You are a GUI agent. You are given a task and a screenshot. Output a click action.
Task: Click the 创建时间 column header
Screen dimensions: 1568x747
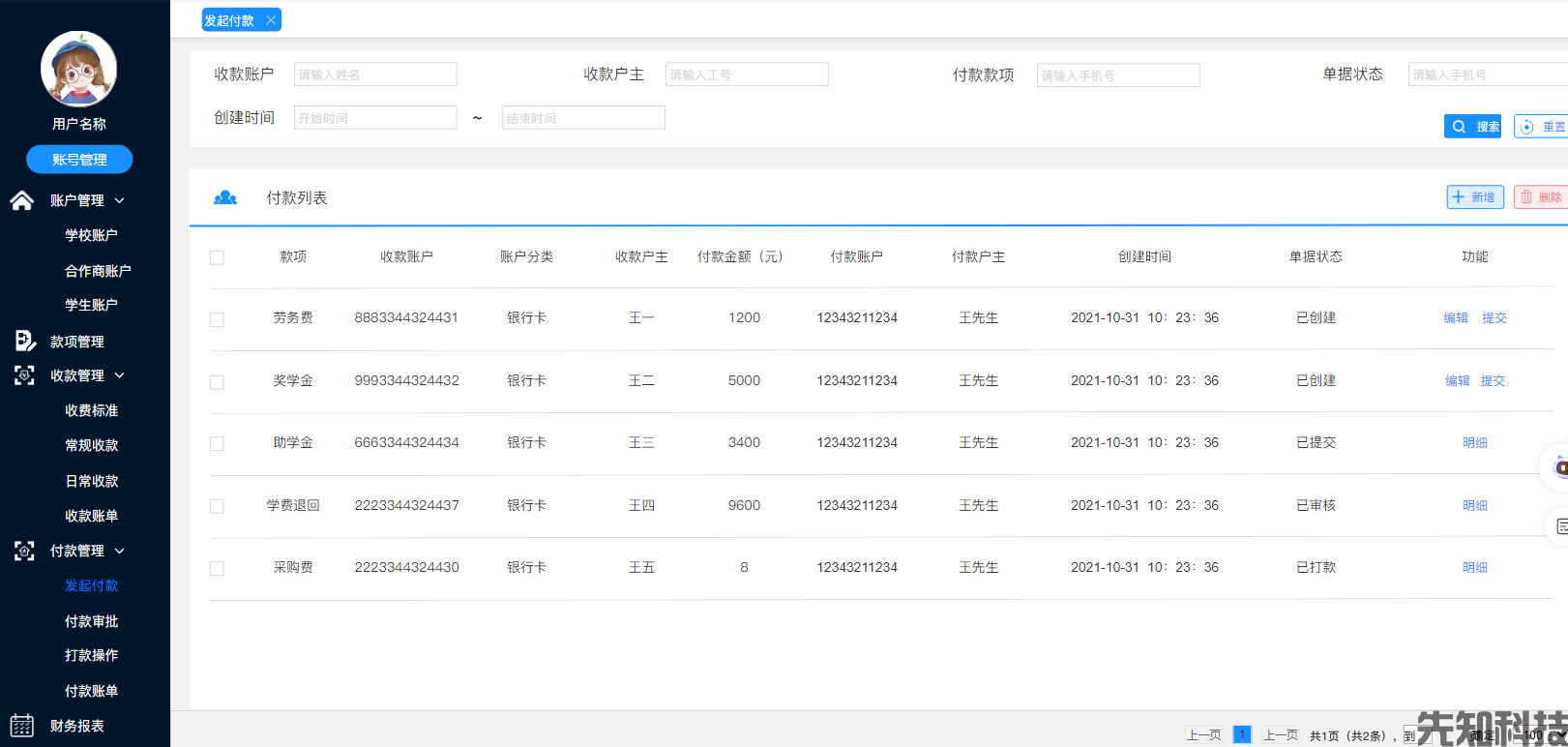(x=1144, y=256)
